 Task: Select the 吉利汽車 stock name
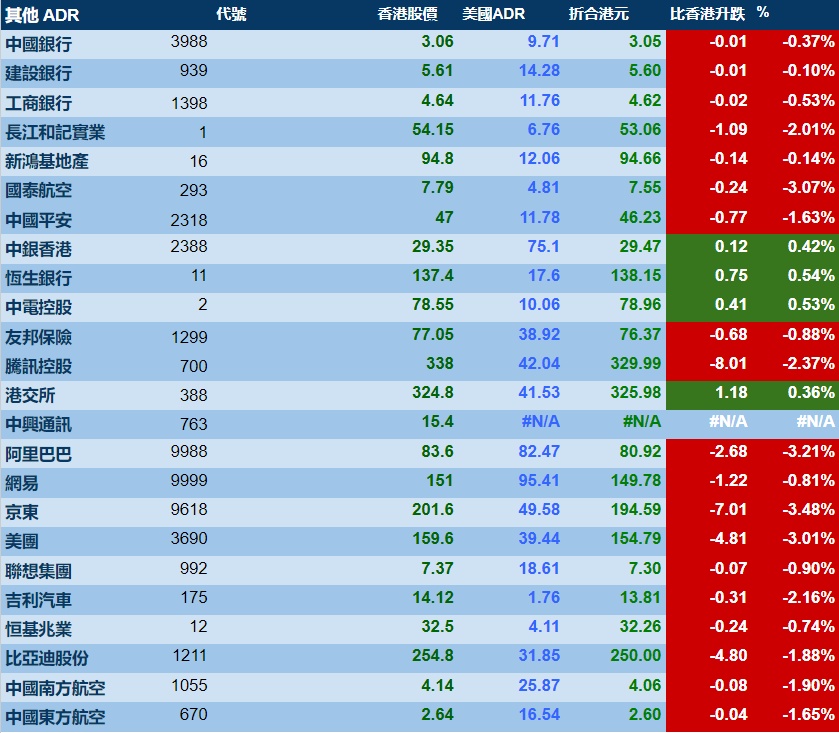pos(39,600)
